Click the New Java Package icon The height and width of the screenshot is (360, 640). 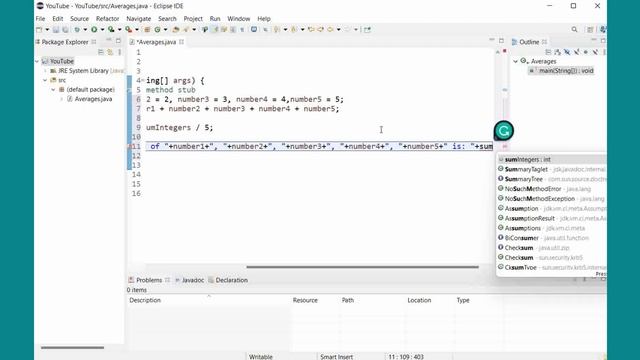(147, 29)
